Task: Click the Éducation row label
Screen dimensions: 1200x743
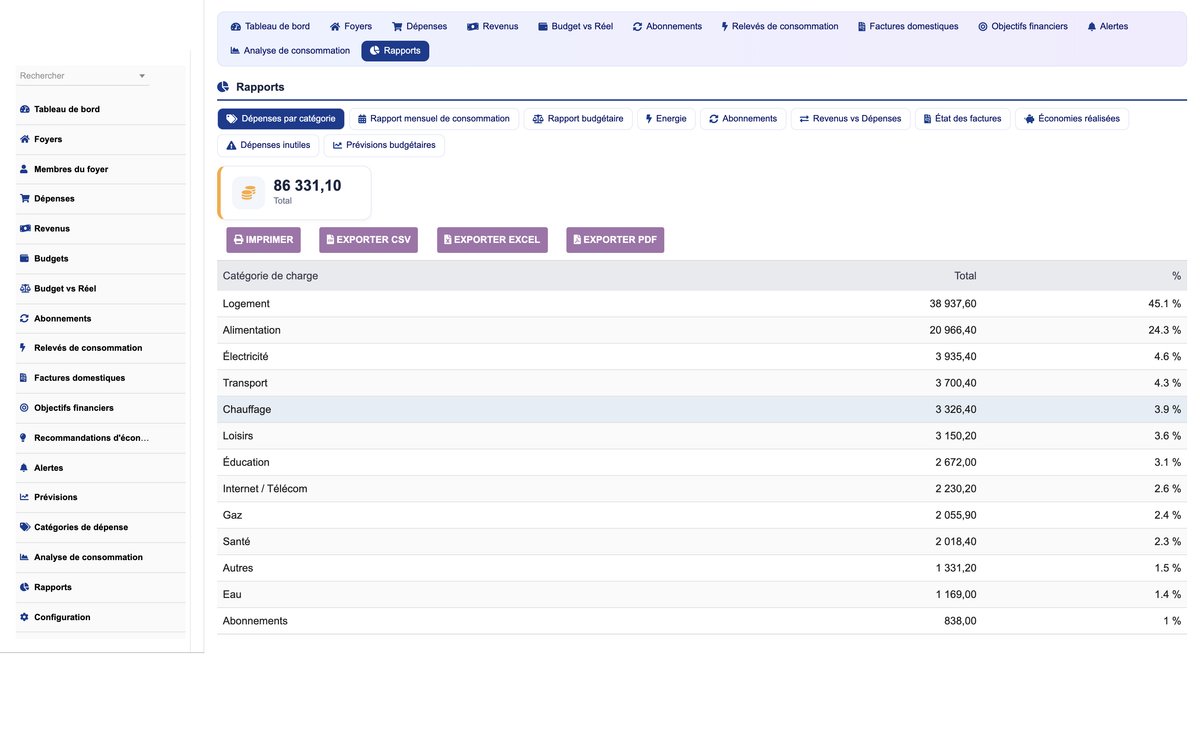Action: point(246,463)
